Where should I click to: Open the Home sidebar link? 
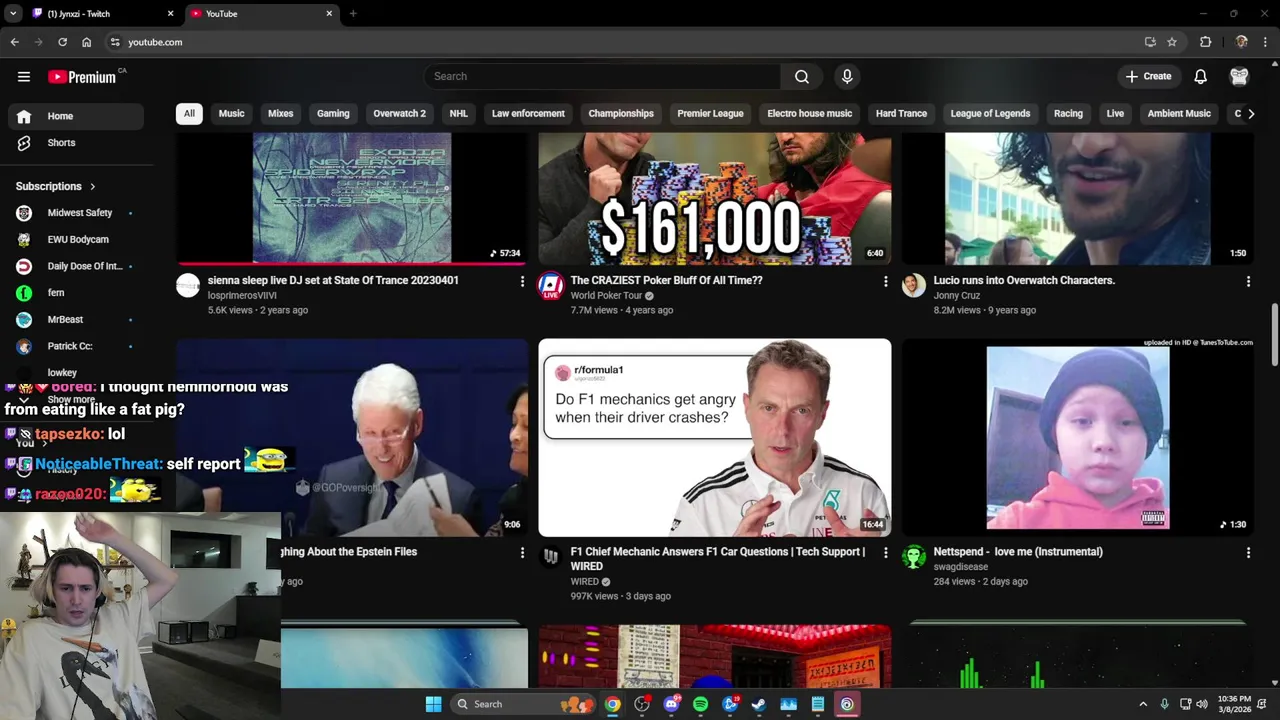click(x=76, y=116)
